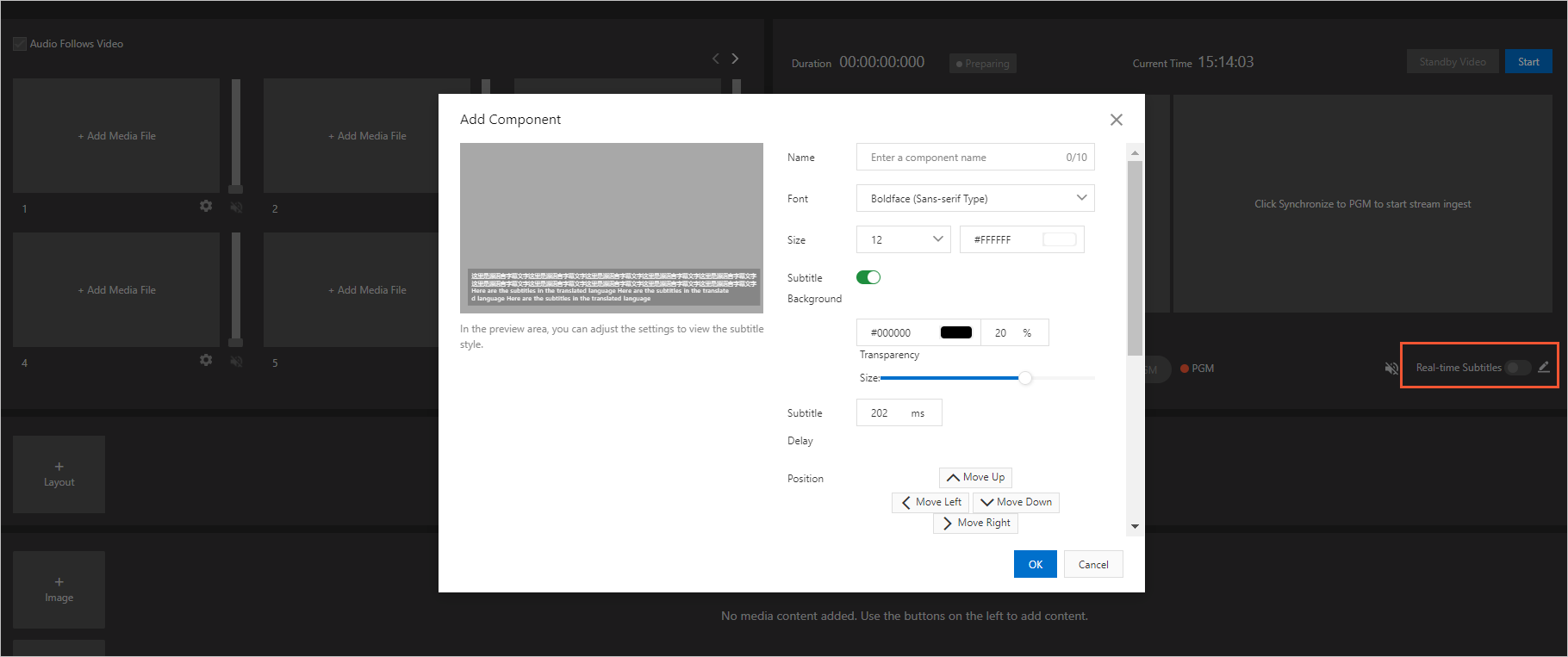The image size is (1568, 657).
Task: Open settings gear for slot 4
Action: (x=206, y=361)
